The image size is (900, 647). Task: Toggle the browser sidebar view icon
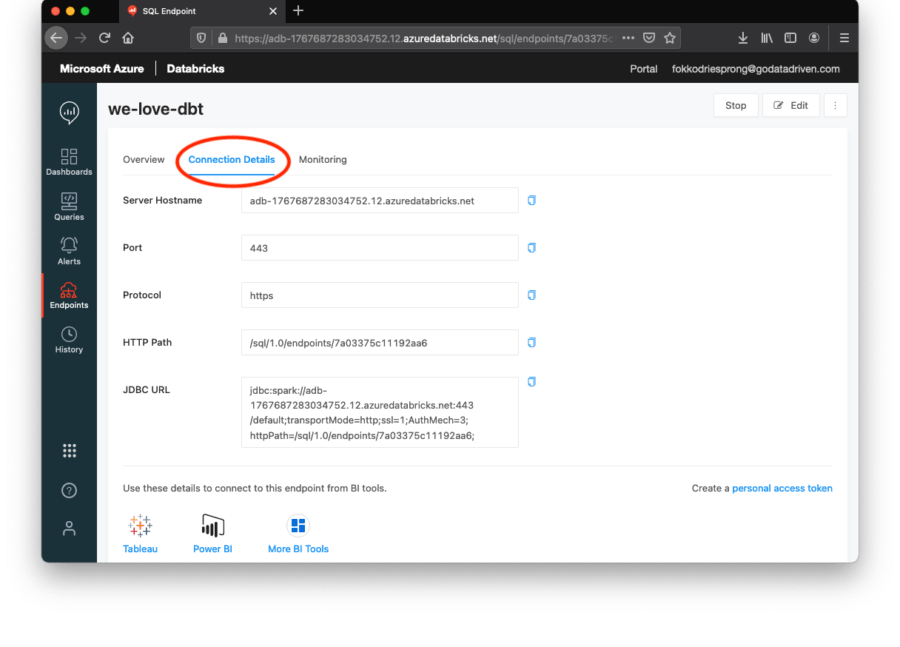pos(790,38)
